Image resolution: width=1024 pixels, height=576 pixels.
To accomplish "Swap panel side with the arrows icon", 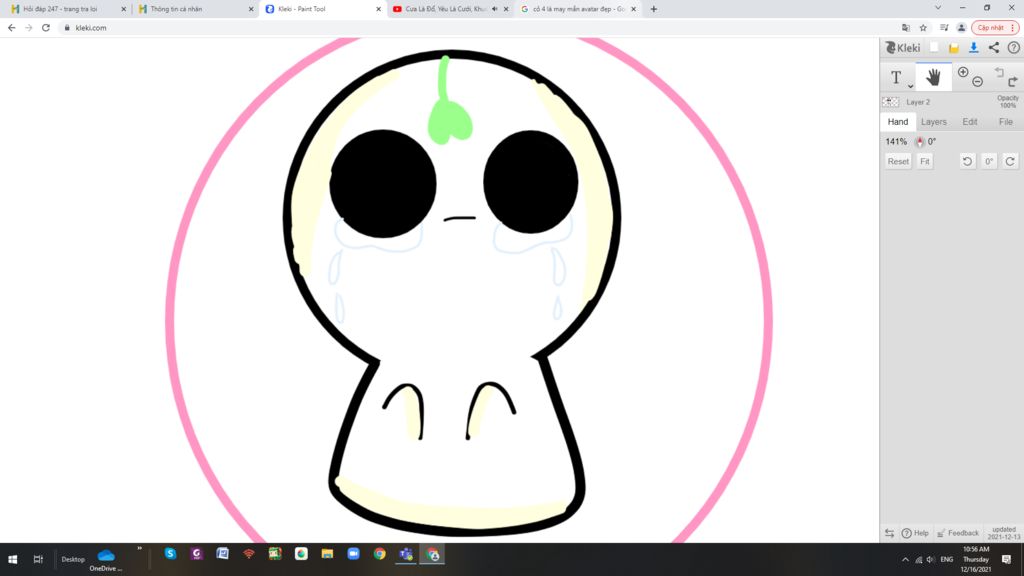I will pyautogui.click(x=889, y=533).
